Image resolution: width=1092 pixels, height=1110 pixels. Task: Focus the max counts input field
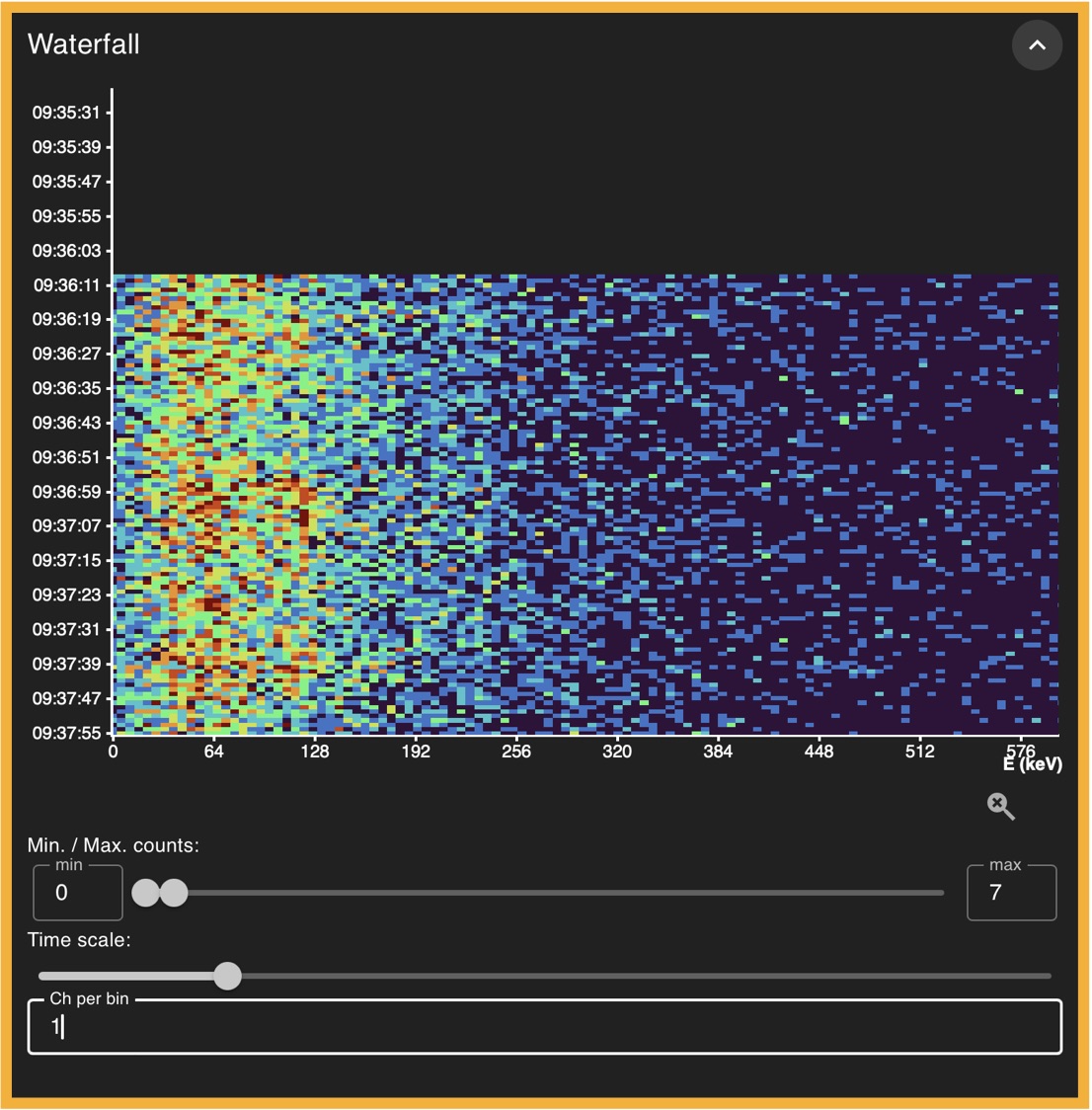(x=1011, y=893)
